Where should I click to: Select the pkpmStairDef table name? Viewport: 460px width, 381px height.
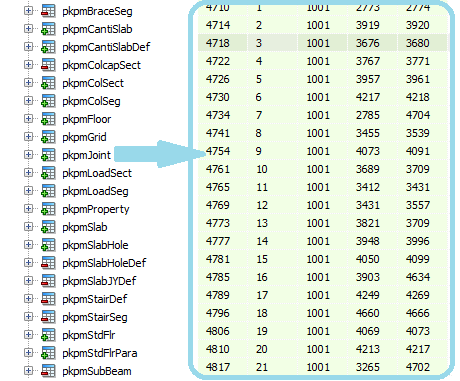[x=95, y=299]
